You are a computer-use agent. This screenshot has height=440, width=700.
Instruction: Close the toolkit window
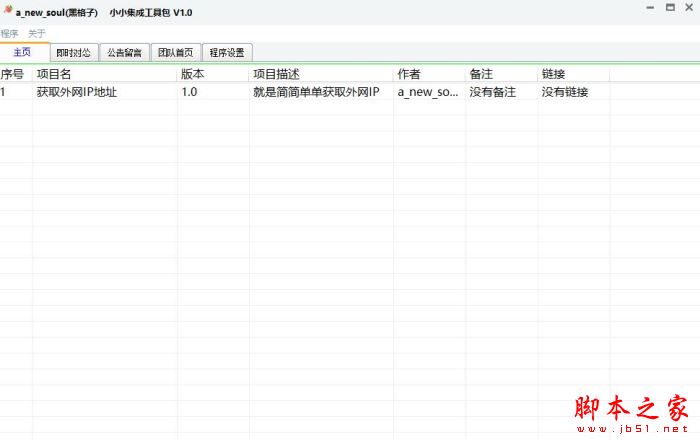[x=689, y=8]
